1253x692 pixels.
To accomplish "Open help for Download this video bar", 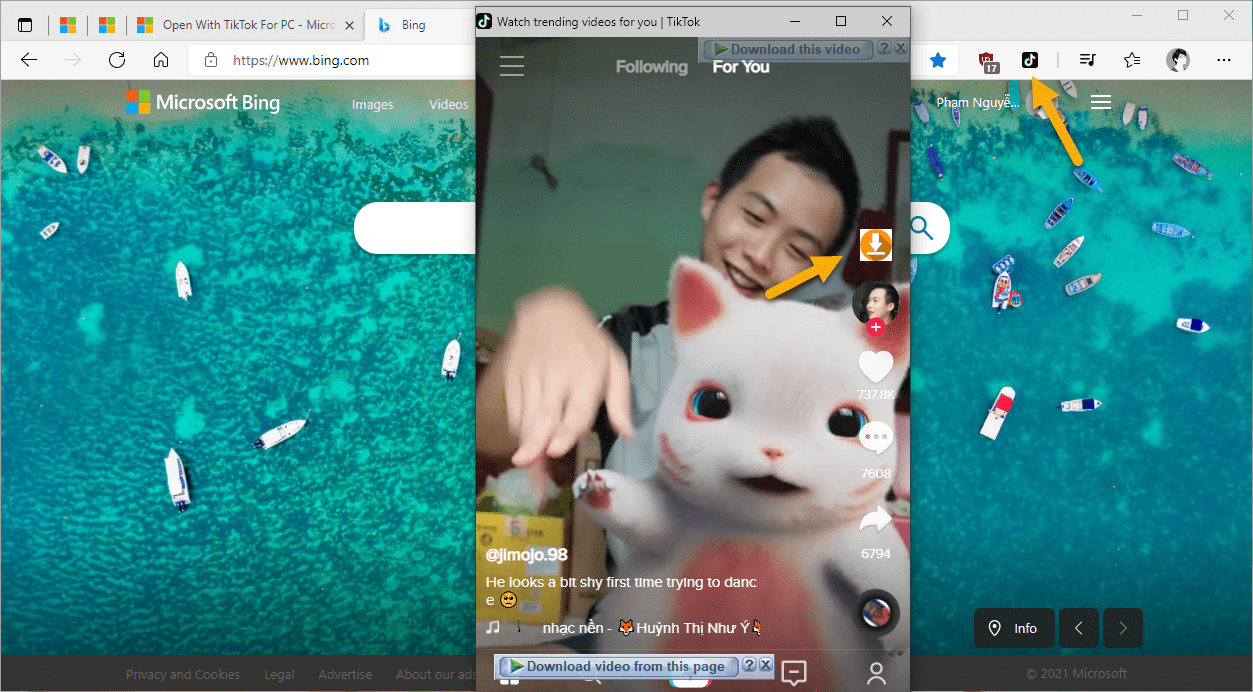I will (x=884, y=48).
